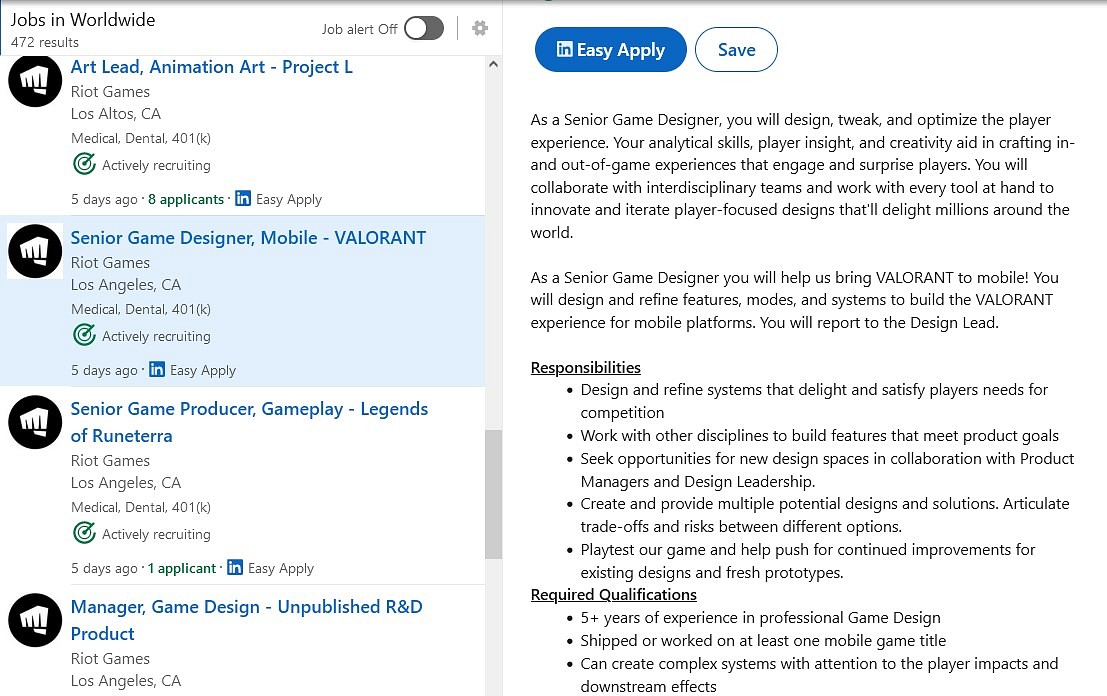Viewport: 1107px width, 696px height.
Task: Click bullet 'Can create complex systems with attention'
Action: coord(819,675)
